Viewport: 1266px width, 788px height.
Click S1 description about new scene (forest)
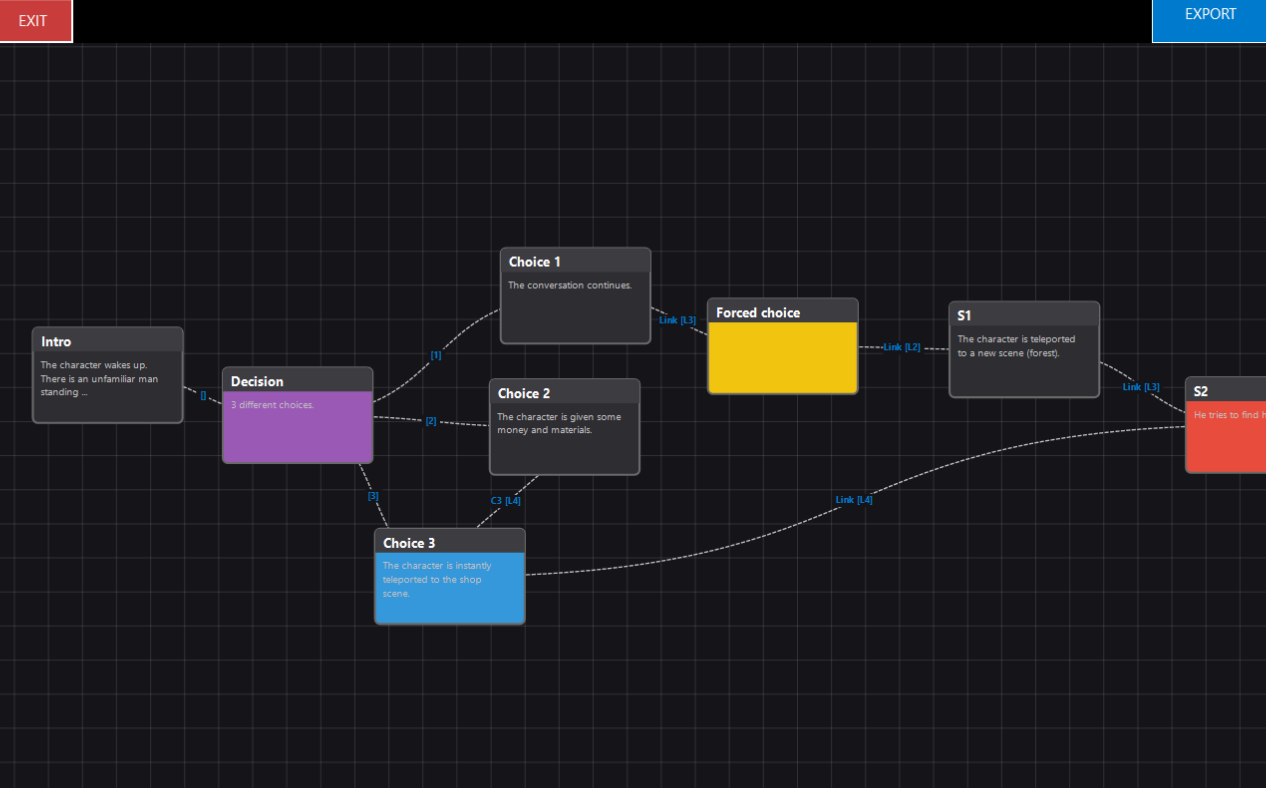point(1016,346)
